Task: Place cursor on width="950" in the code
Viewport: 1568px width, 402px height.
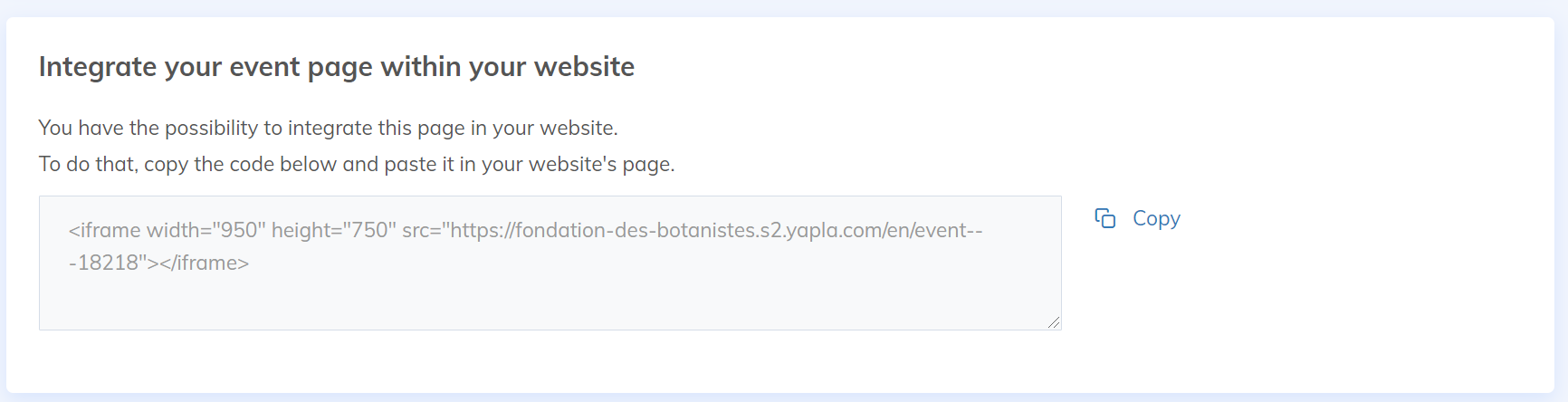Action: 206,230
